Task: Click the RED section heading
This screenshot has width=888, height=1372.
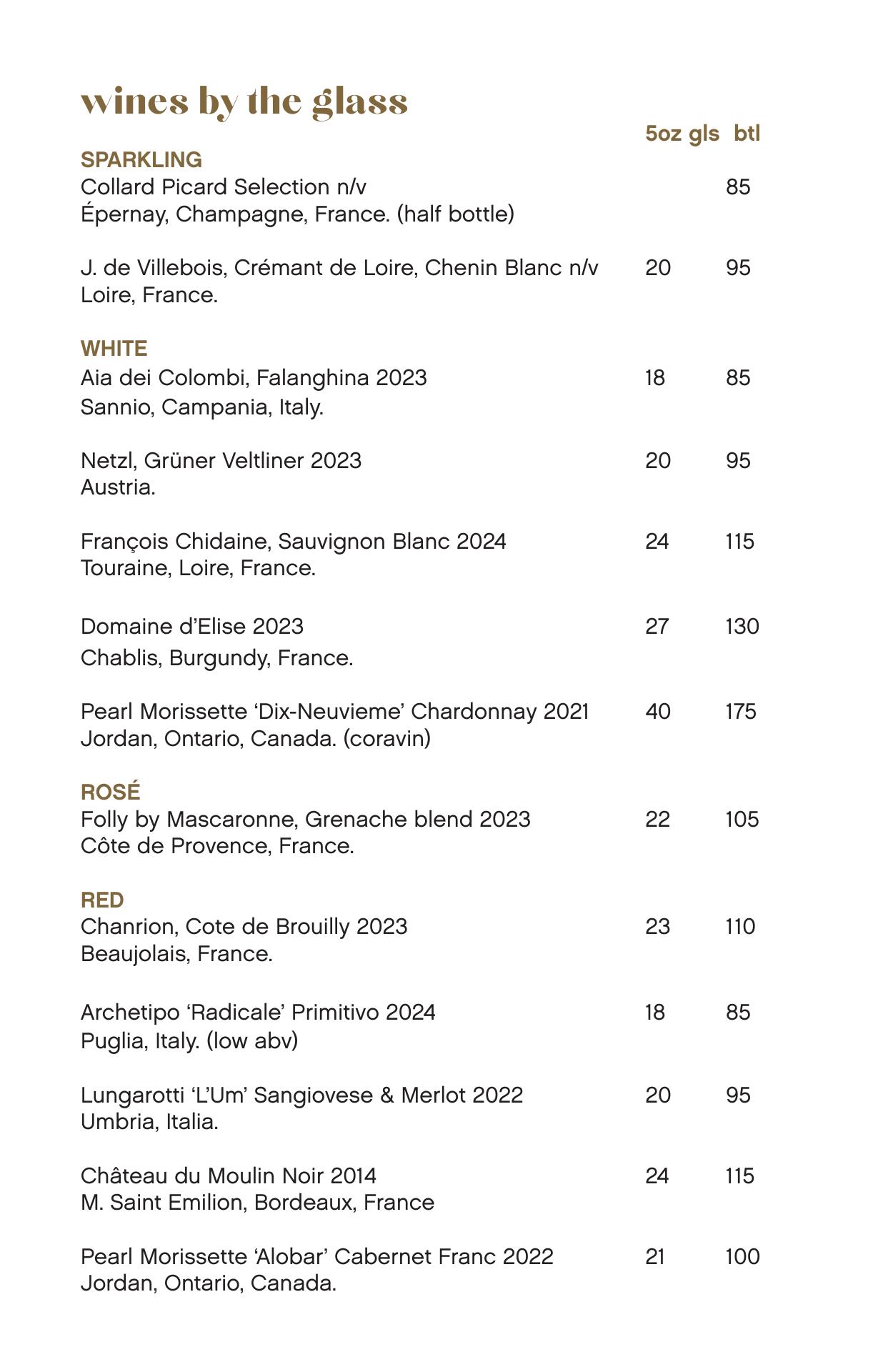Action: point(102,900)
